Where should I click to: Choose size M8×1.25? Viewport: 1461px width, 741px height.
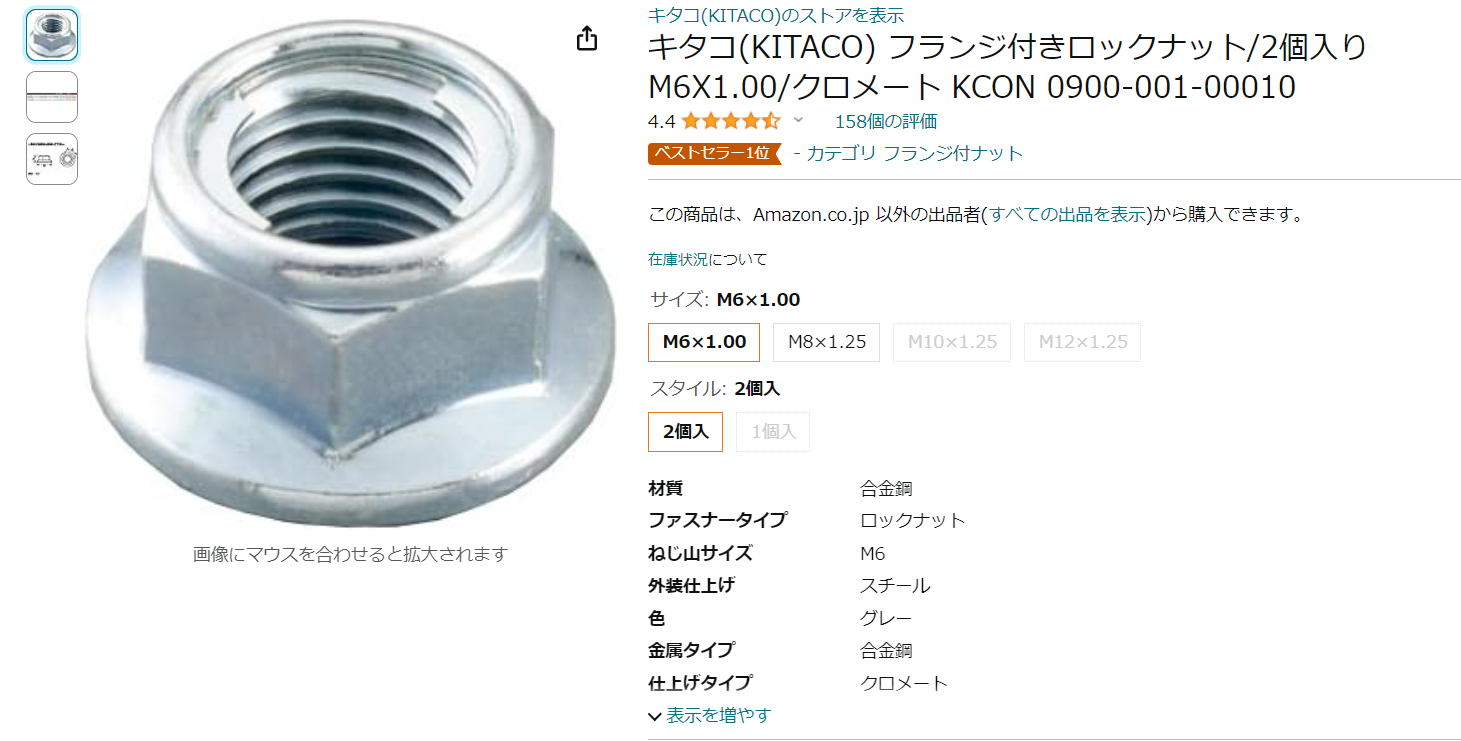(826, 342)
